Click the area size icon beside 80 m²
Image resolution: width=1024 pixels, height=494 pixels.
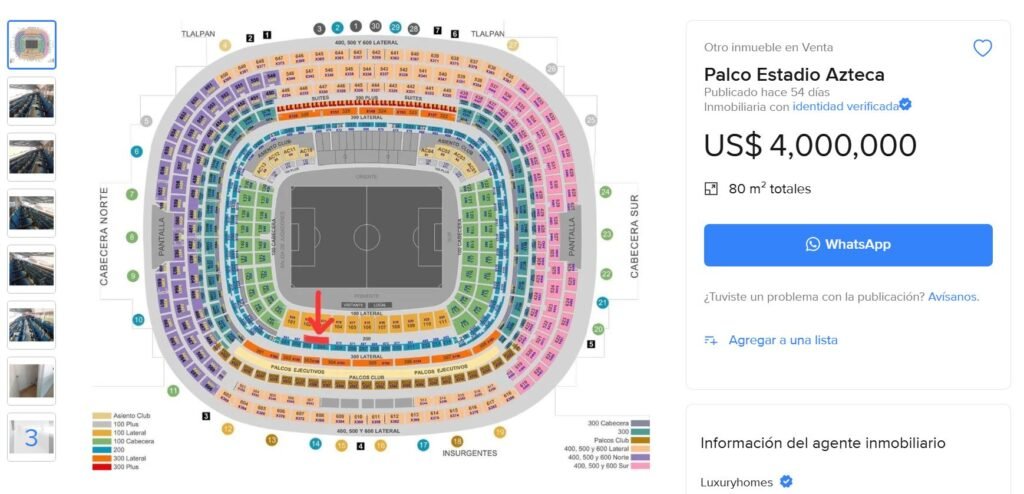coord(711,188)
